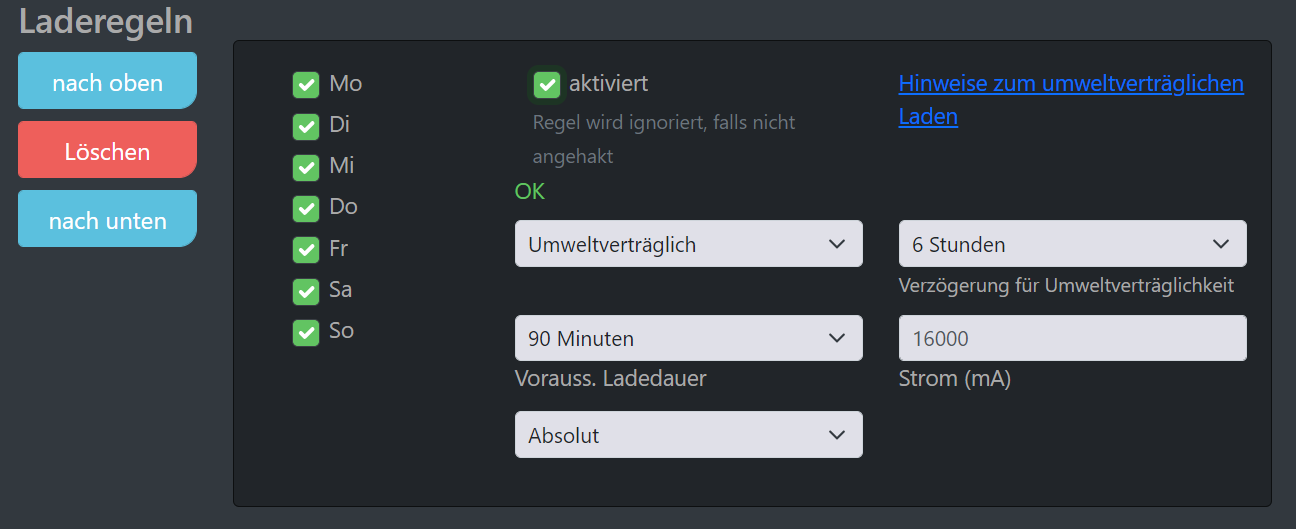Disable the Do weekday checkbox
The image size is (1296, 529).
(306, 208)
